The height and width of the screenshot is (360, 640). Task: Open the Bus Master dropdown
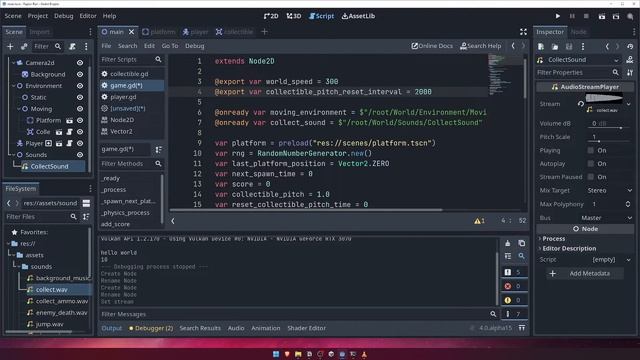tap(606, 218)
